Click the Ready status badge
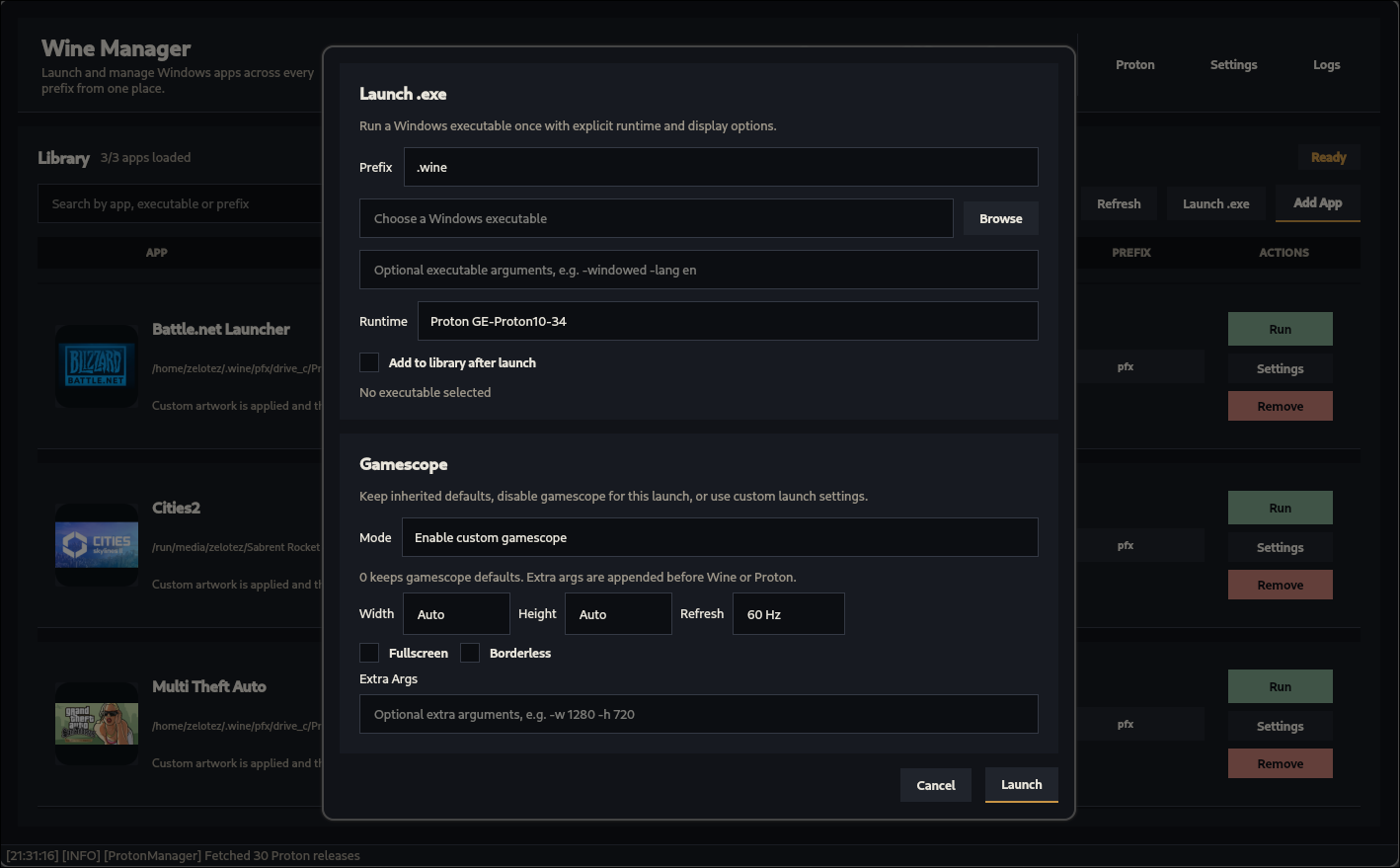 click(1329, 157)
